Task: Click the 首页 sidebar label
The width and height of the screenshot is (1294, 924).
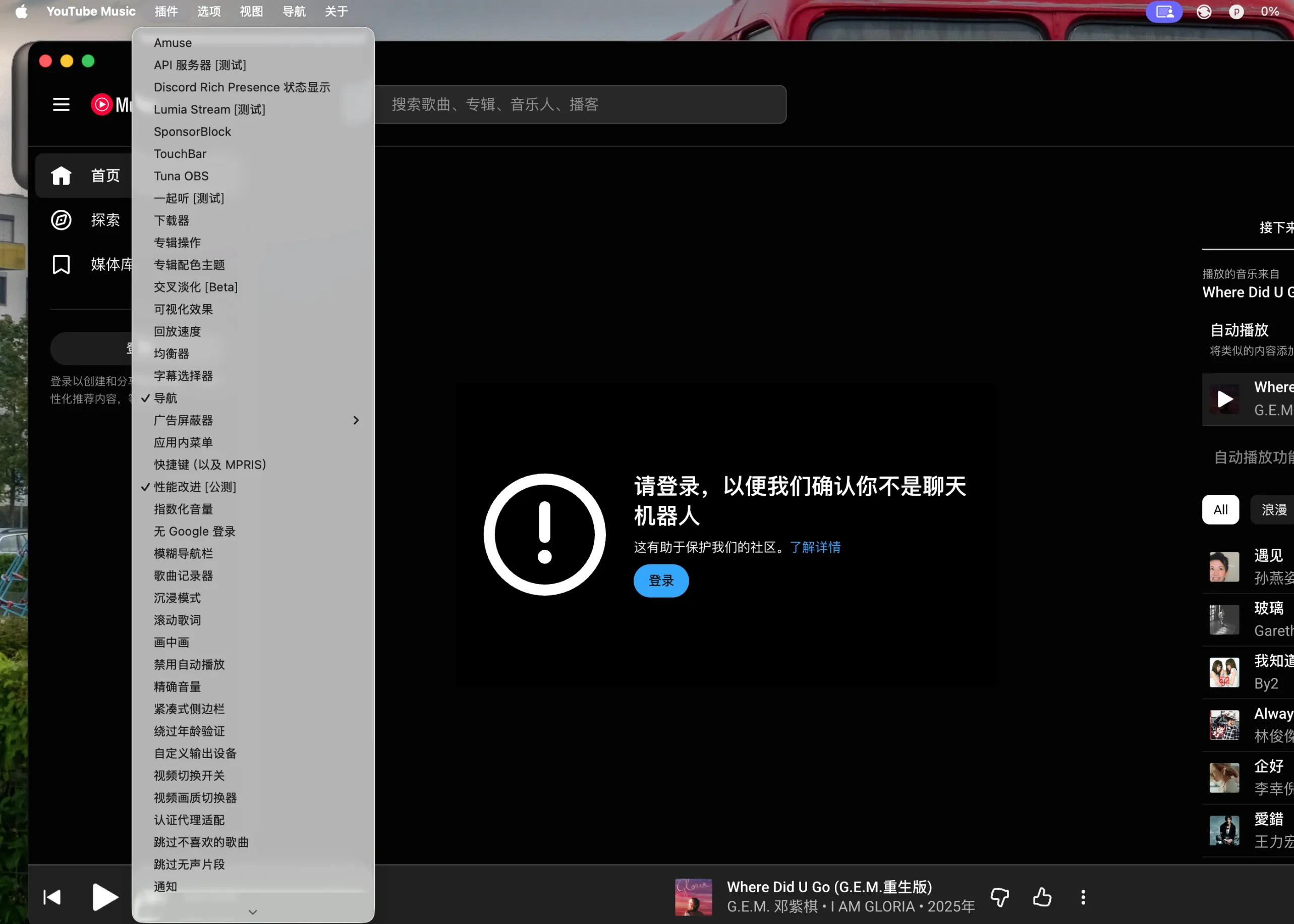Action: coord(106,176)
